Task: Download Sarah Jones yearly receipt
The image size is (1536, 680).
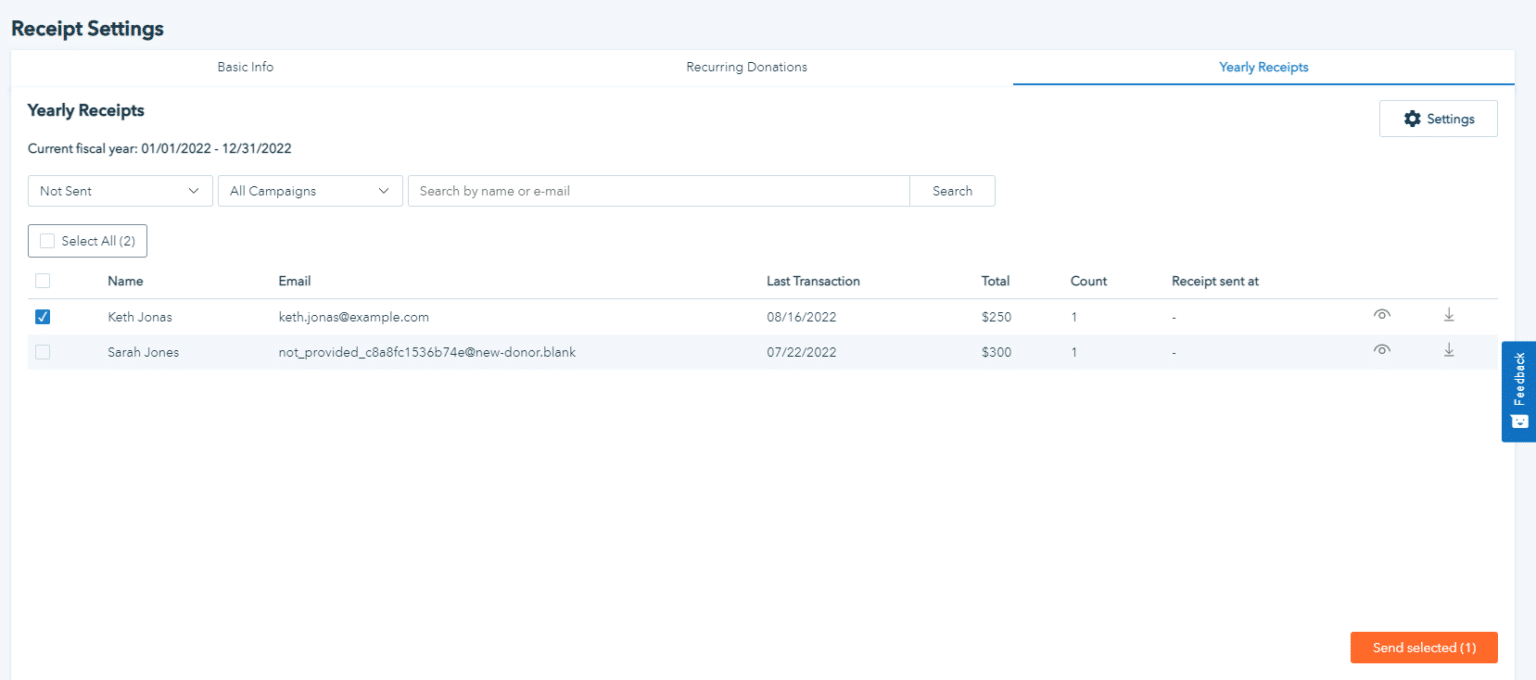Action: tap(1449, 350)
